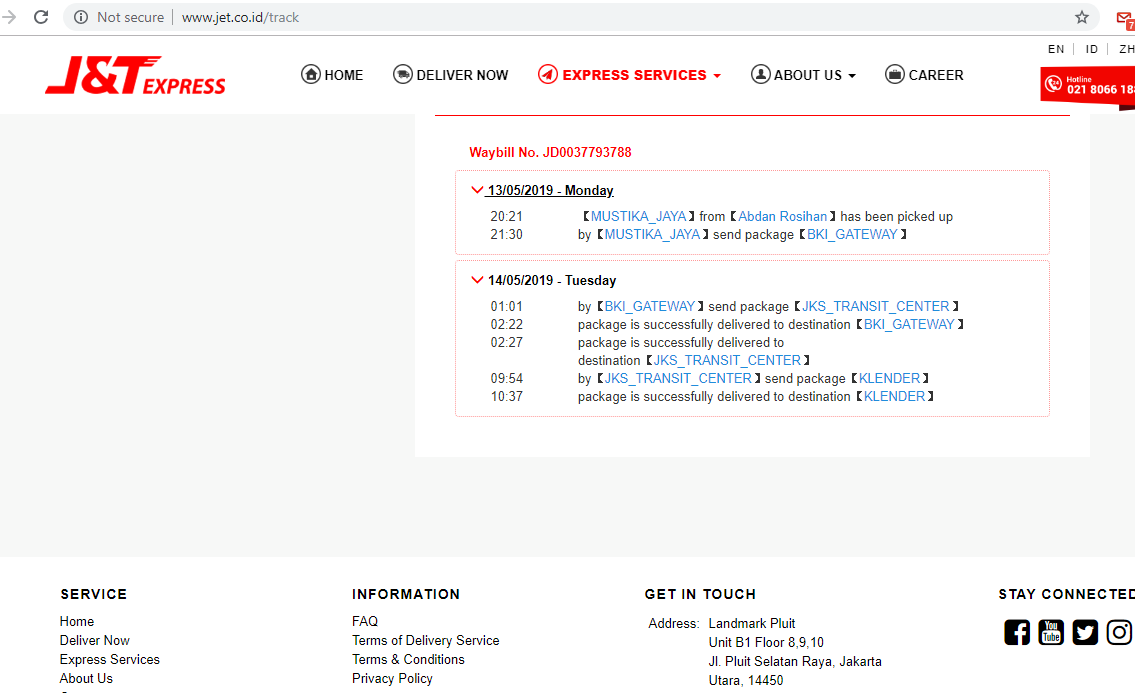The height and width of the screenshot is (693, 1135).
Task: Click BKI_GATEWAY link in the 21:30 row
Action: [x=852, y=235]
